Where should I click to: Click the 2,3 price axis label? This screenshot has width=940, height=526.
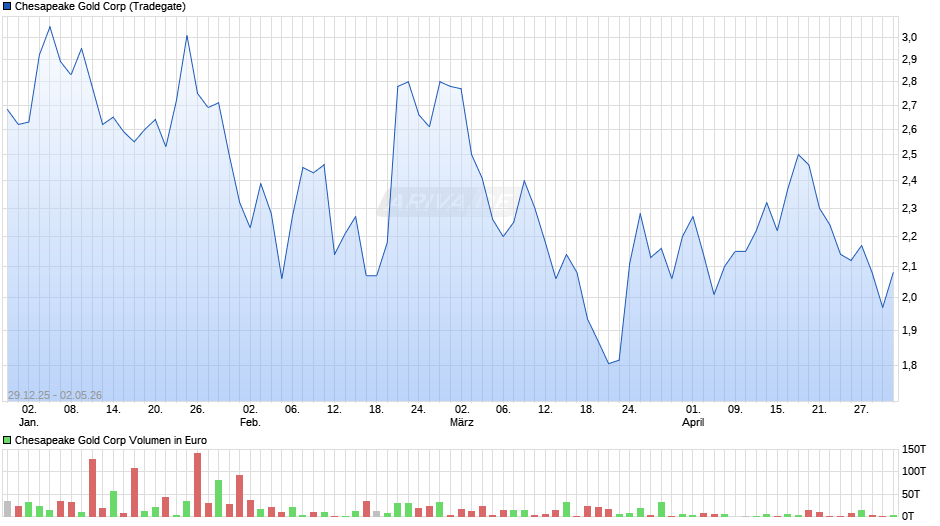[909, 209]
